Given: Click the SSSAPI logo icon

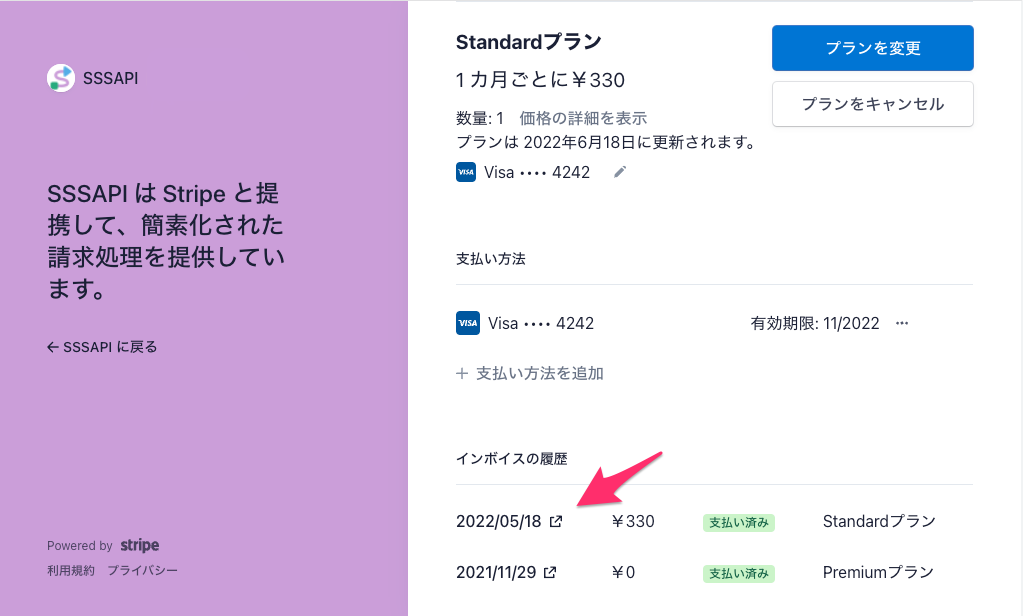Looking at the screenshot, I should pyautogui.click(x=61, y=76).
